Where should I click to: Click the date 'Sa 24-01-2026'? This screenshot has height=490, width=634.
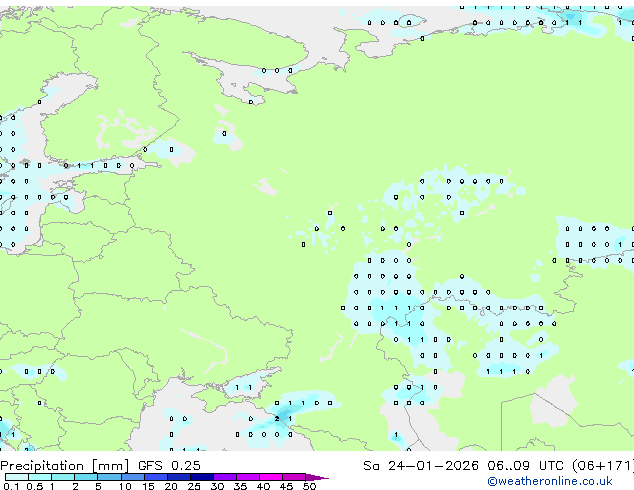click(421, 465)
